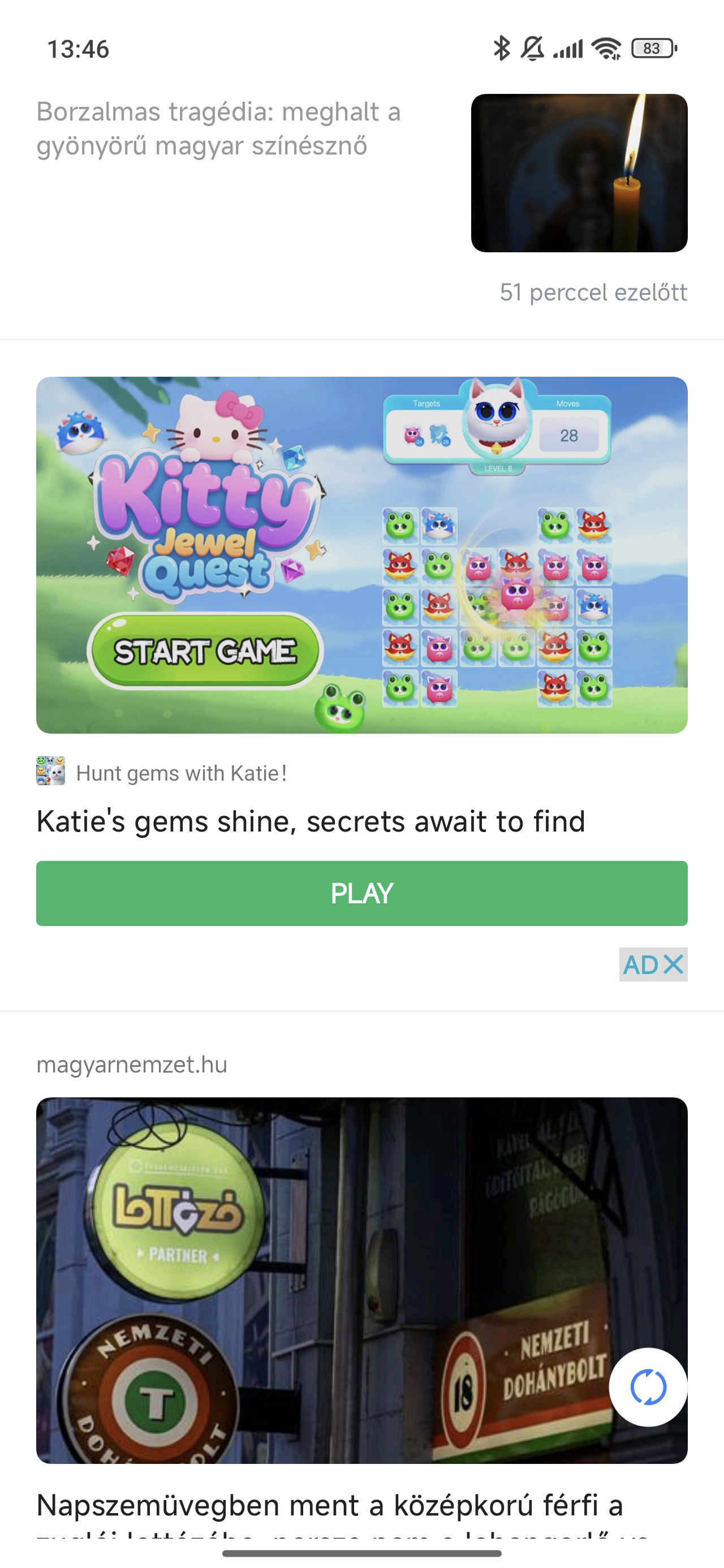Viewport: 724px width, 1568px height.
Task: Tap START GAME in the ad banner
Action: [x=205, y=651]
